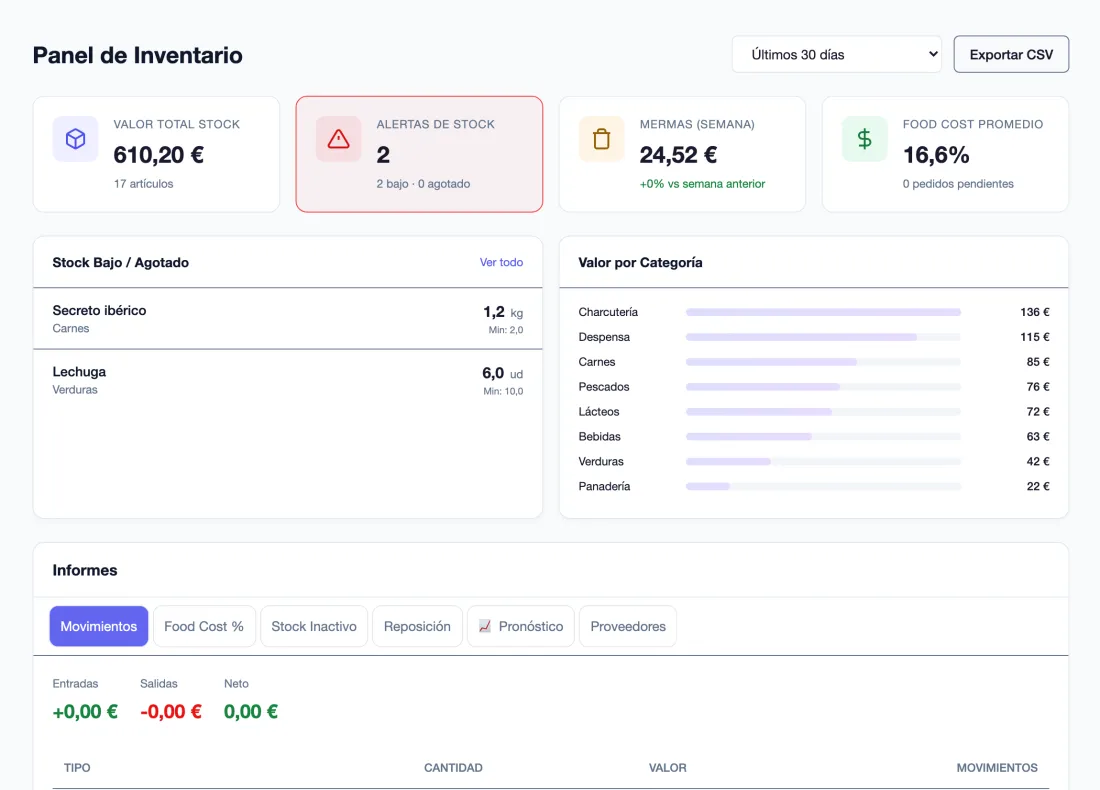Click the 0,00 € Neto total
The height and width of the screenshot is (790, 1100).
250,711
